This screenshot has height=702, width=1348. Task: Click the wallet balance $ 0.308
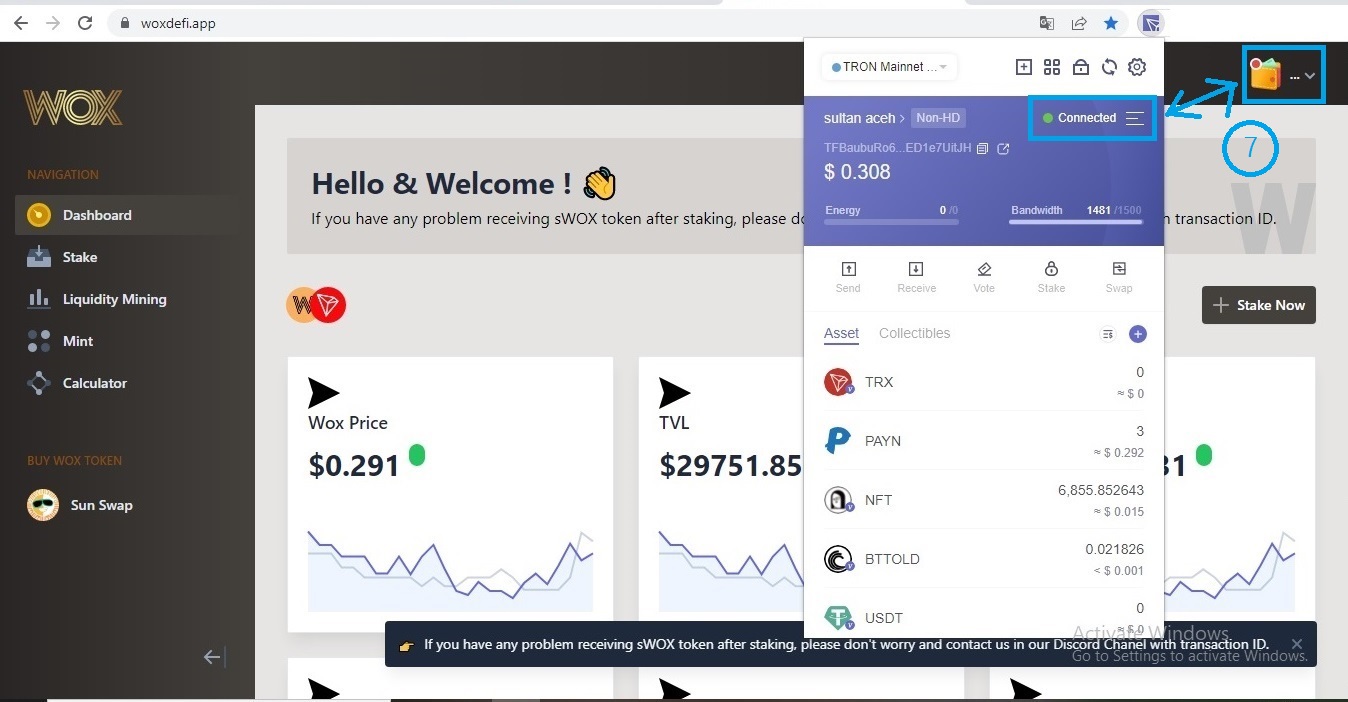coord(857,172)
